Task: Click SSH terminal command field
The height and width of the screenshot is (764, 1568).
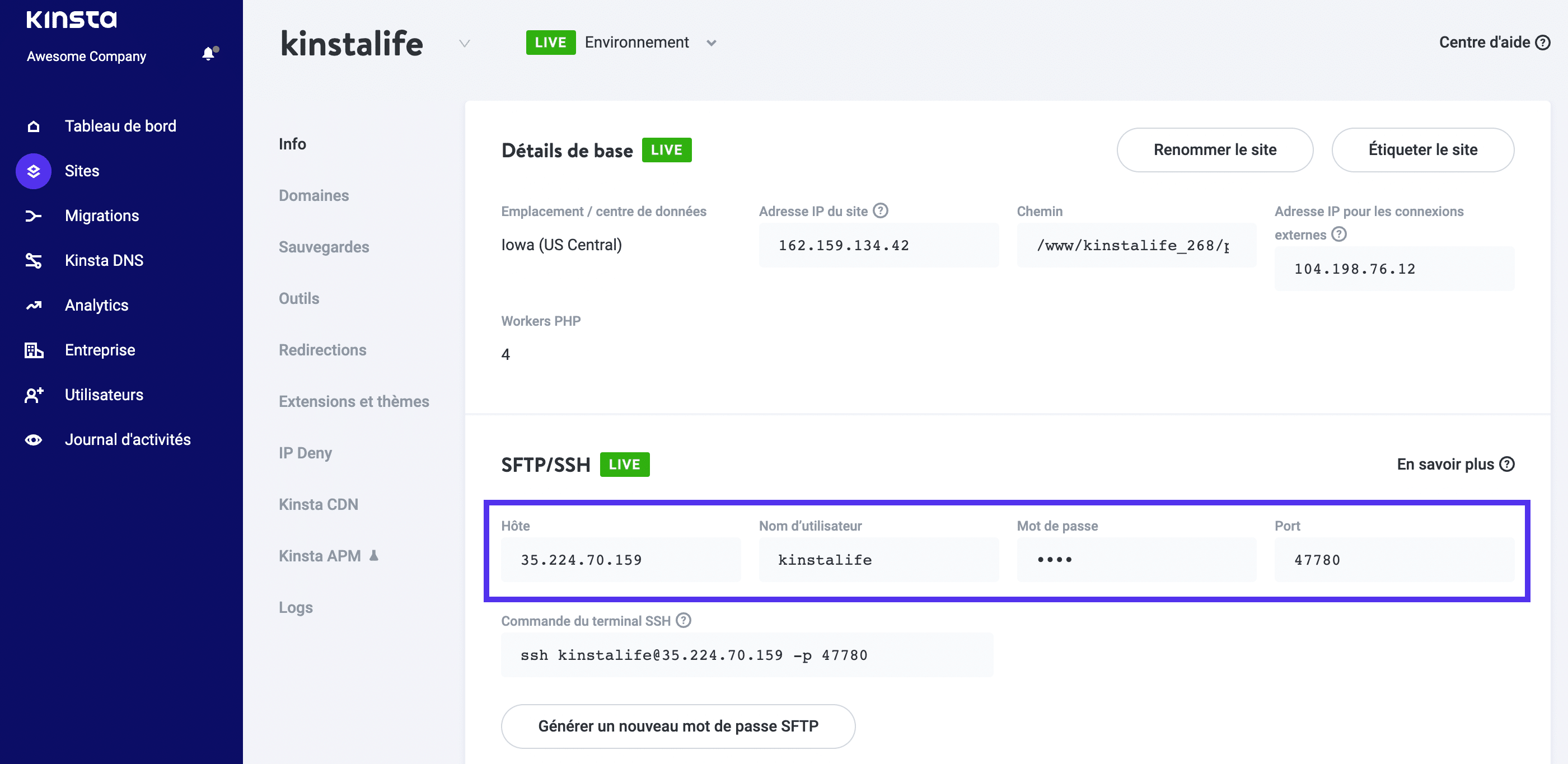Action: [747, 655]
